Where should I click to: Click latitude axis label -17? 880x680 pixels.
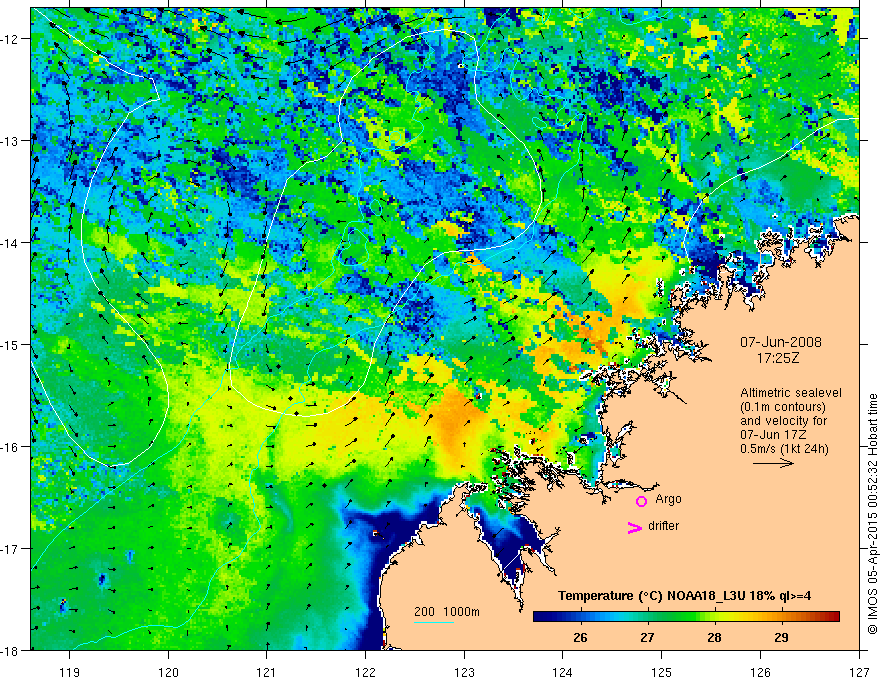(x=11, y=549)
